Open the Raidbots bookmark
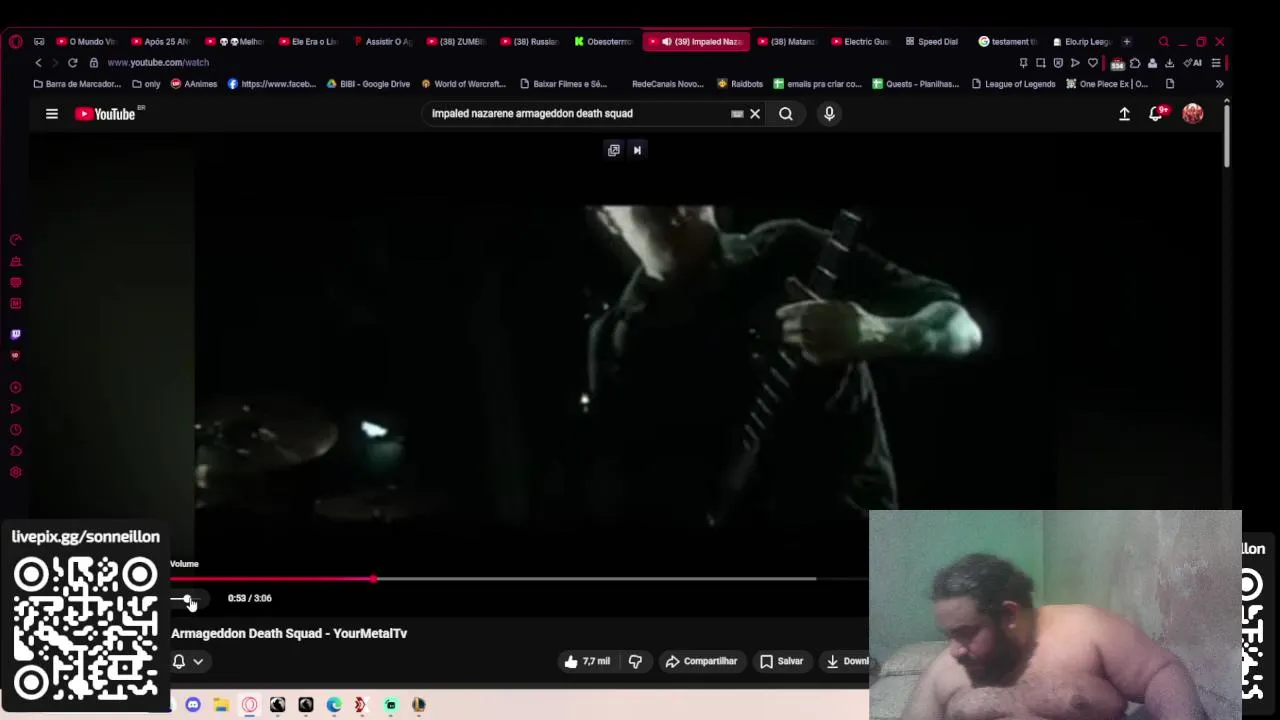Screen dimensions: 1280x720 pyautogui.click(x=740, y=84)
